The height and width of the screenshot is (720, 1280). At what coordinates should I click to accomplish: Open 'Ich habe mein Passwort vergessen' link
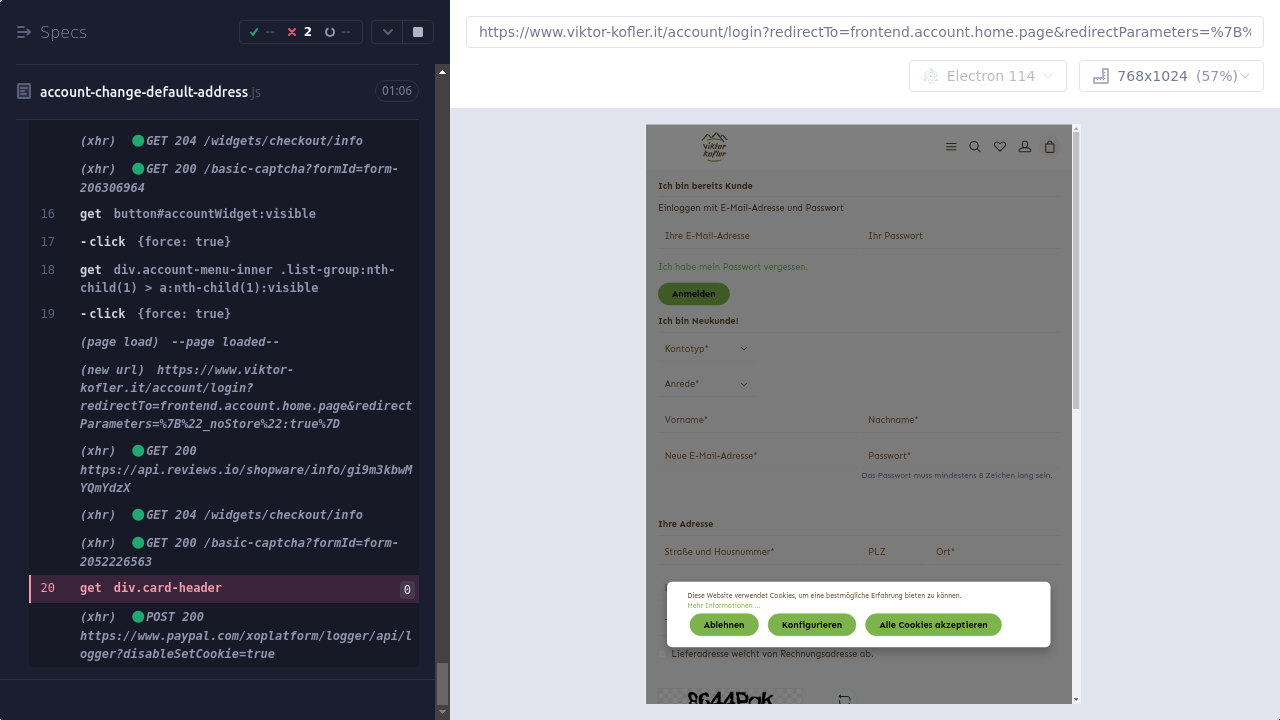tap(732, 267)
